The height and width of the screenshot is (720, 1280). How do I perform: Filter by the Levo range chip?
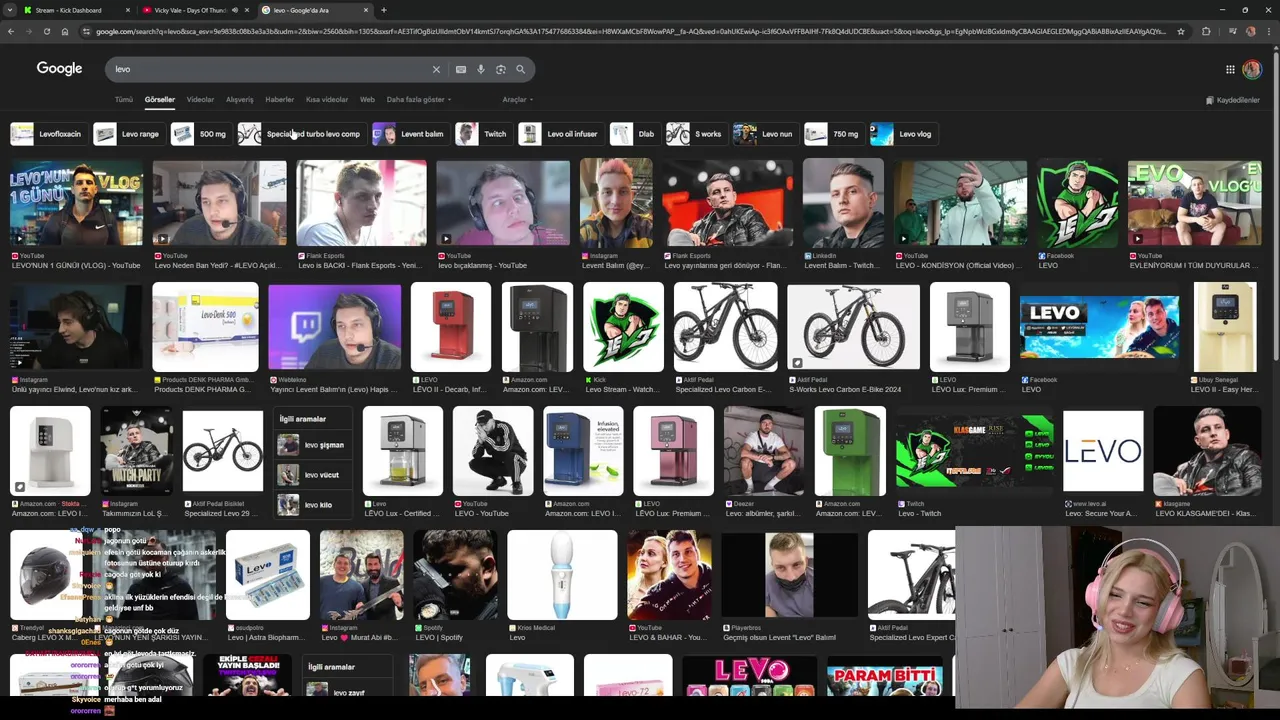[128, 134]
